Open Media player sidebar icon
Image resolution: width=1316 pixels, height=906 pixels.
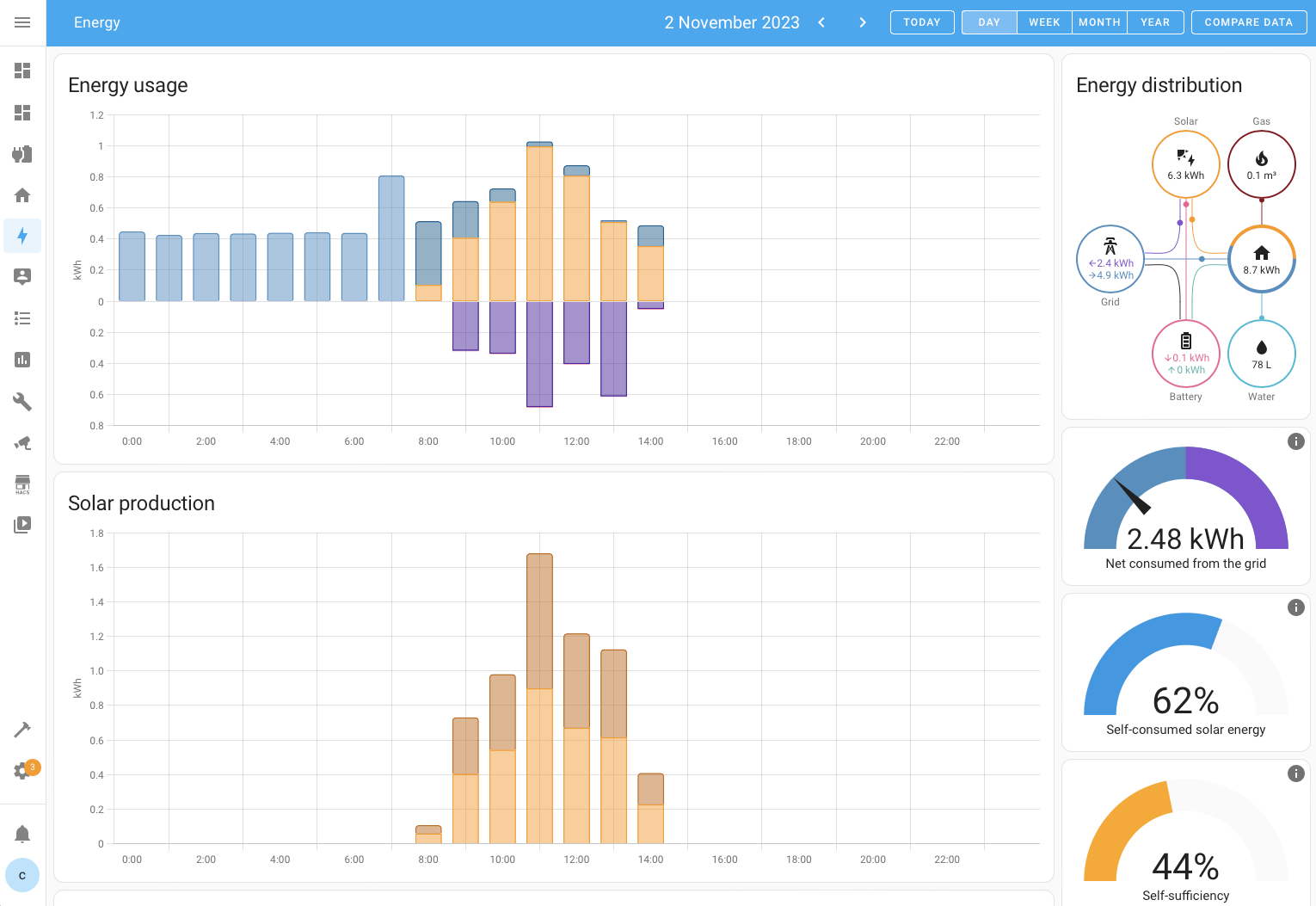click(x=22, y=525)
